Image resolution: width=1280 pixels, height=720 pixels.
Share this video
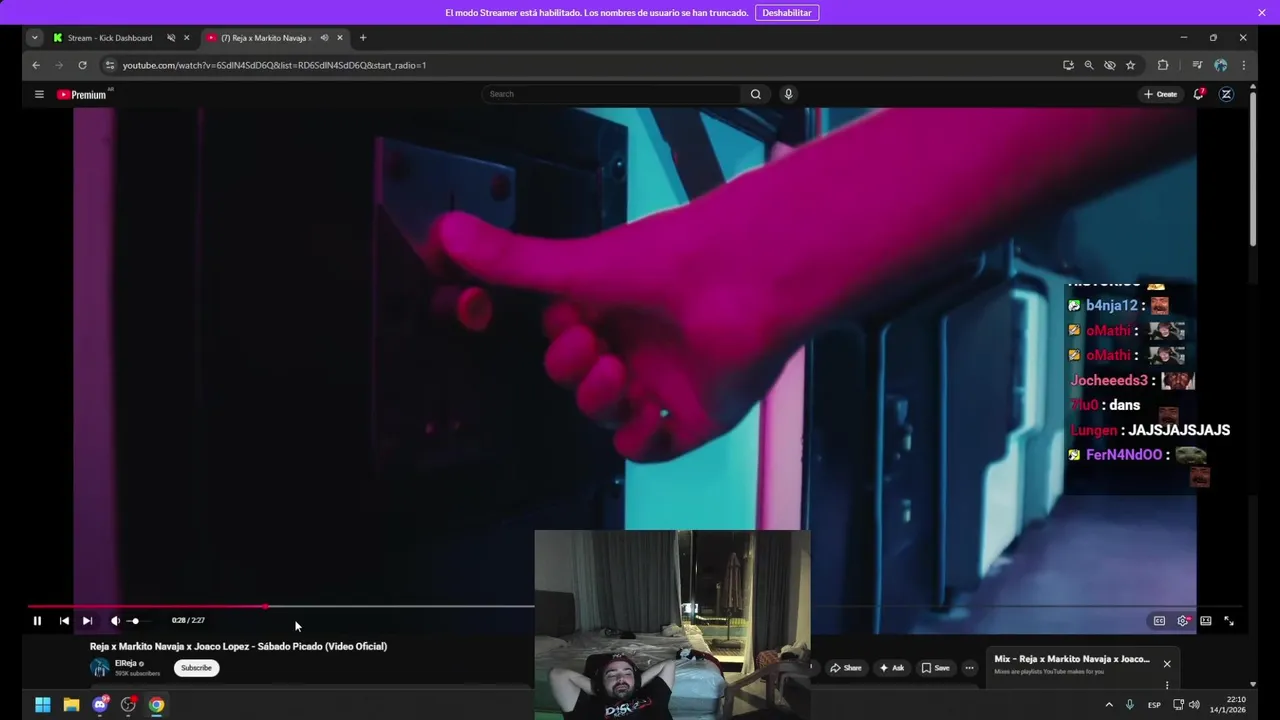[x=845, y=668]
